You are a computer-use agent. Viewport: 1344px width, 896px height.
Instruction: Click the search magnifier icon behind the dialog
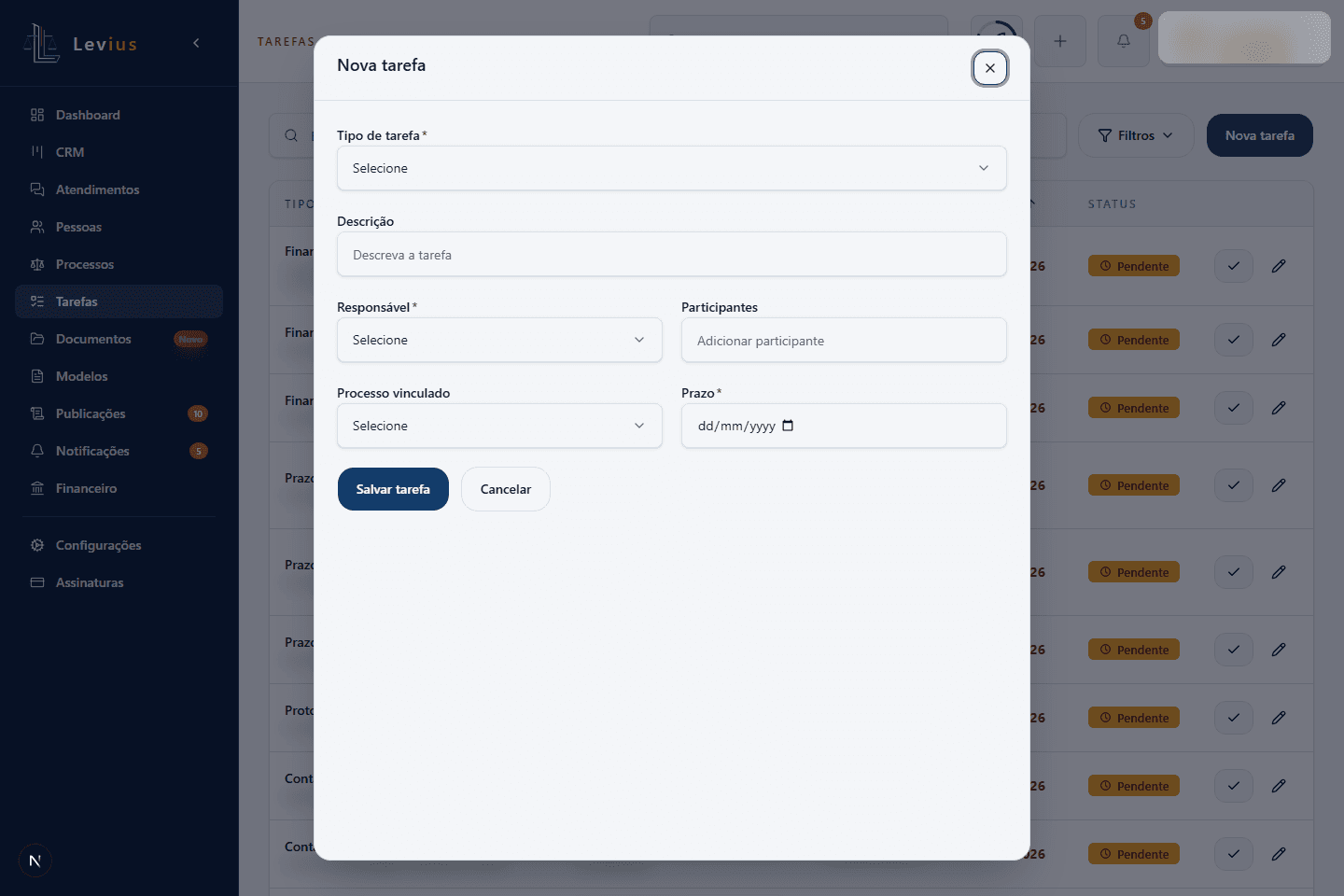coord(291,135)
